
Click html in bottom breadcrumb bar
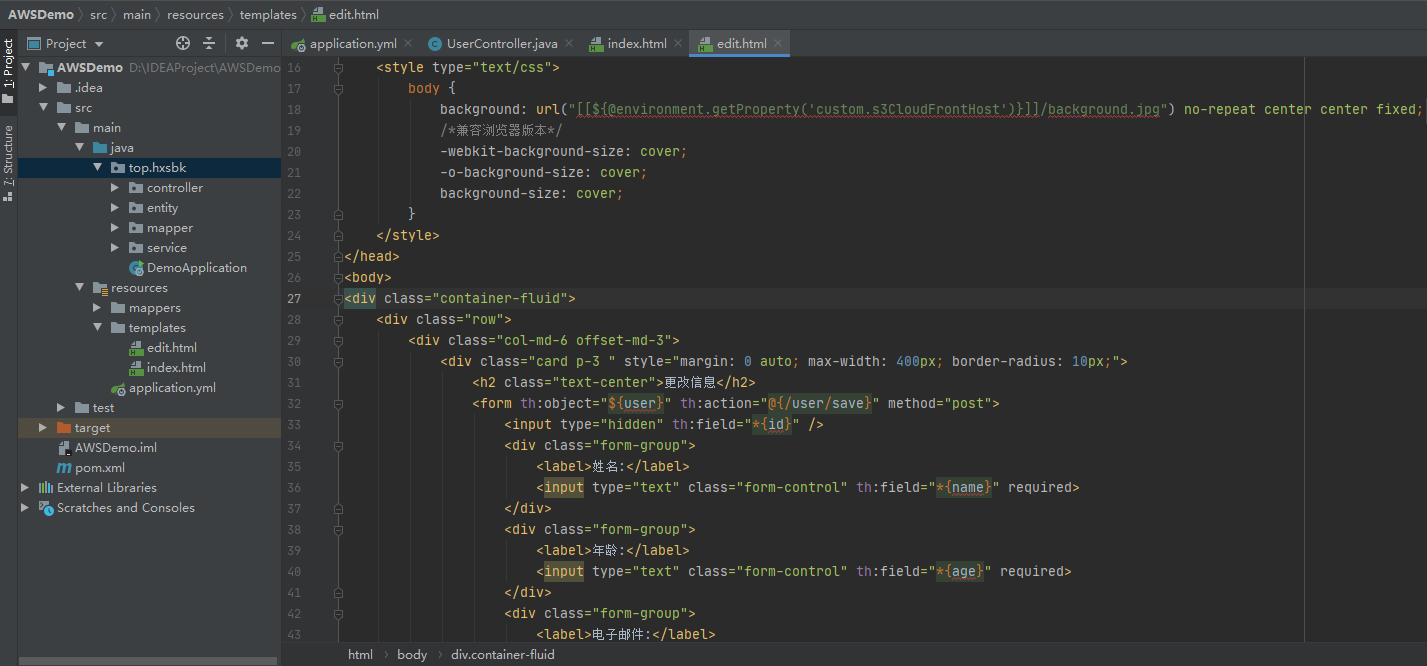(x=360, y=655)
